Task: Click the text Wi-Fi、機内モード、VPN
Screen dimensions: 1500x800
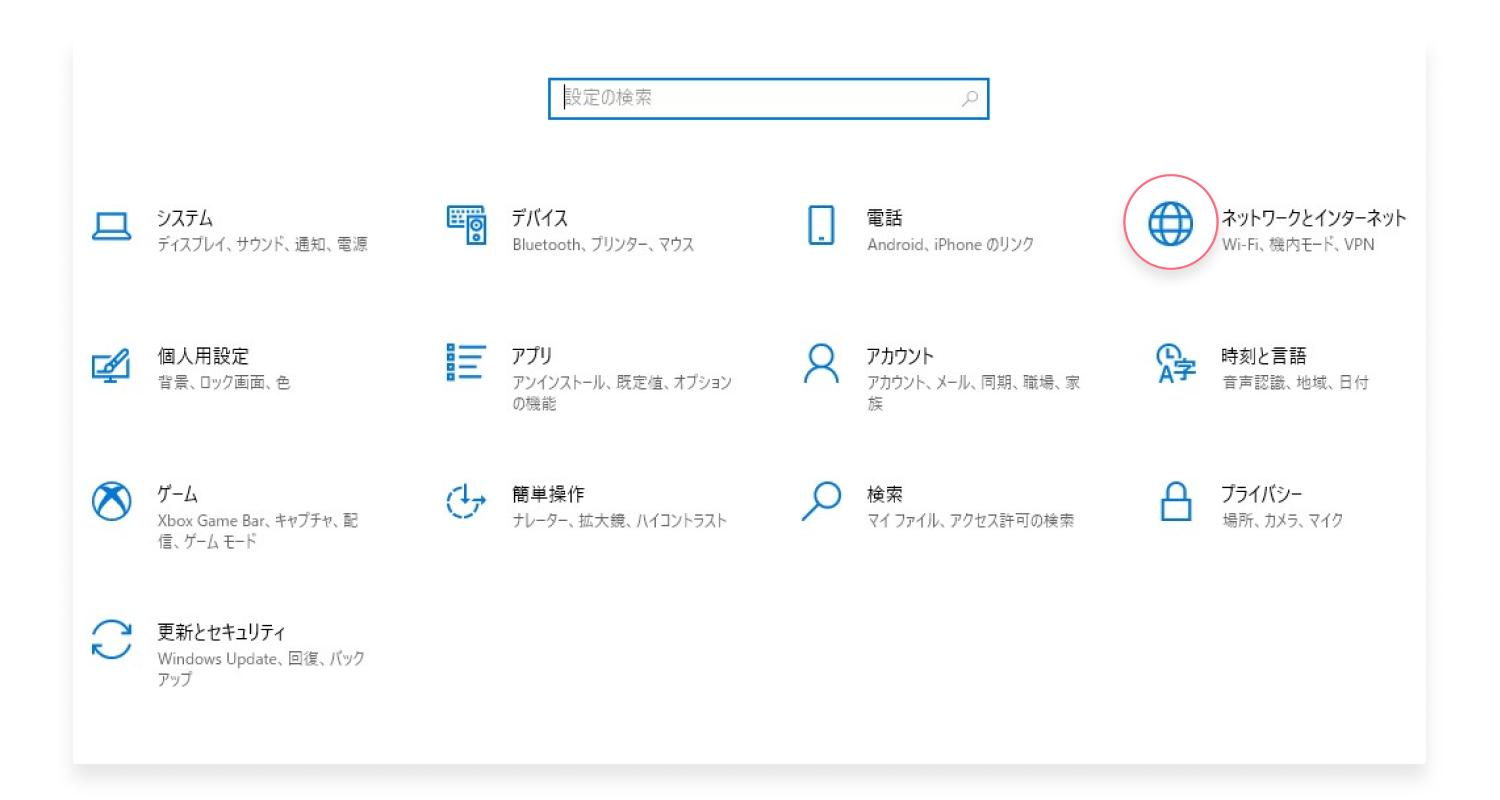Action: pyautogui.click(x=1298, y=244)
